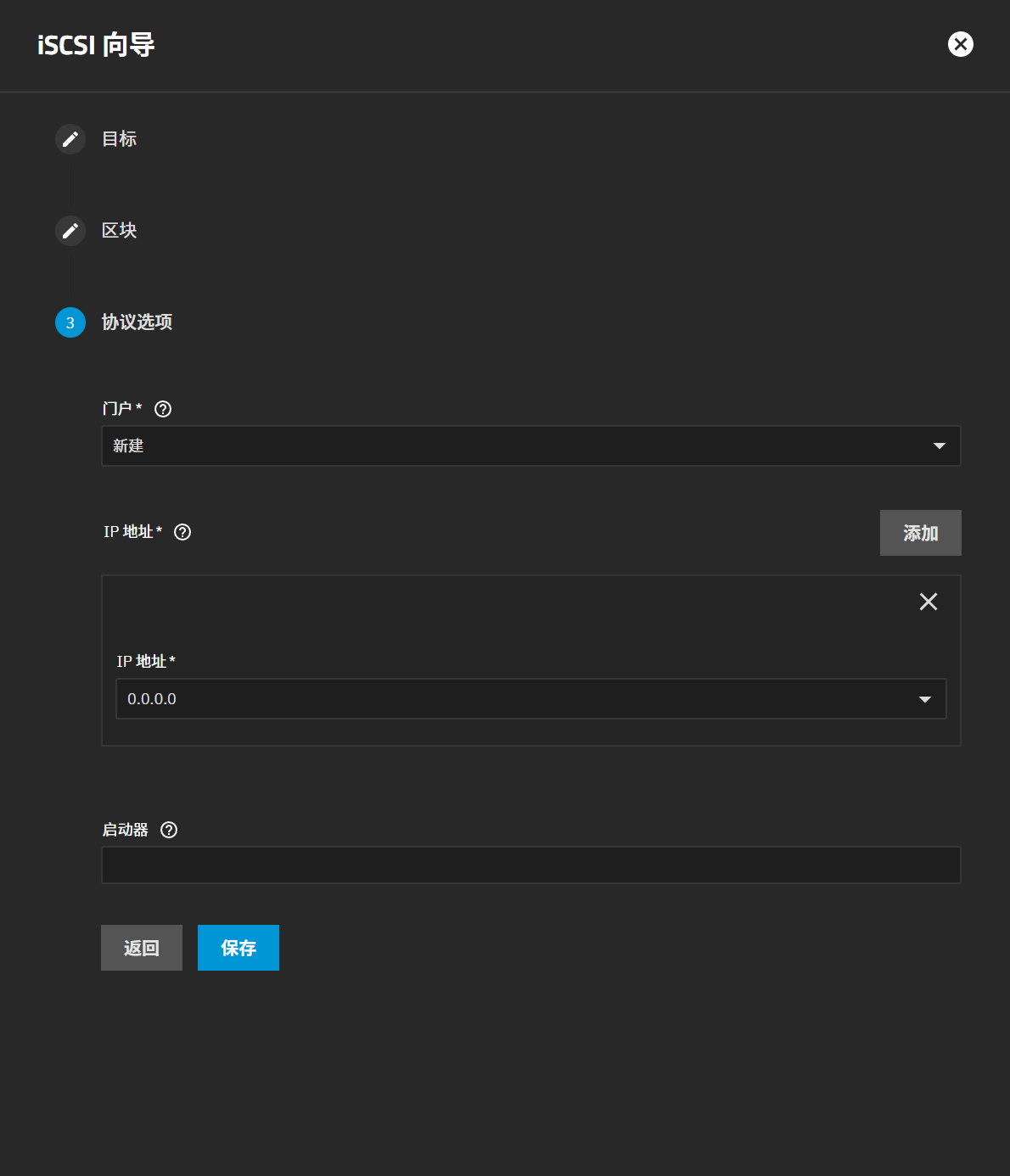Select the 协议选项 step label

pyautogui.click(x=137, y=322)
